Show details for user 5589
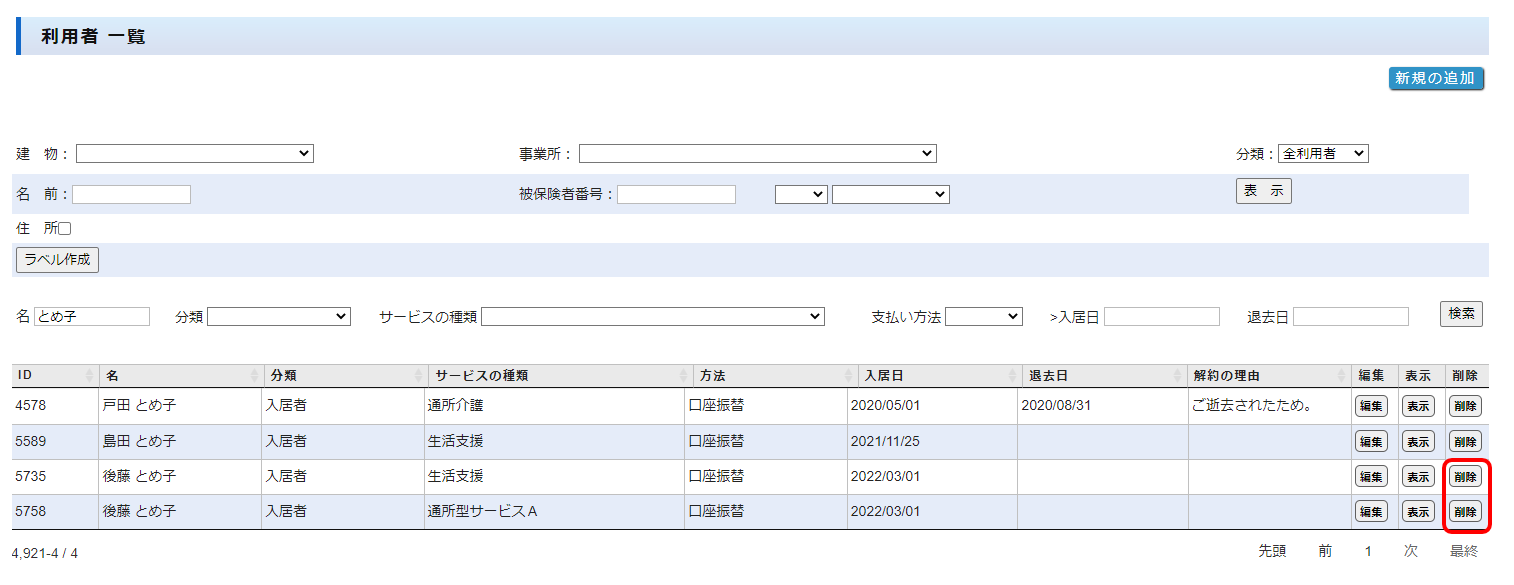This screenshot has height=585, width=1514. point(1417,442)
